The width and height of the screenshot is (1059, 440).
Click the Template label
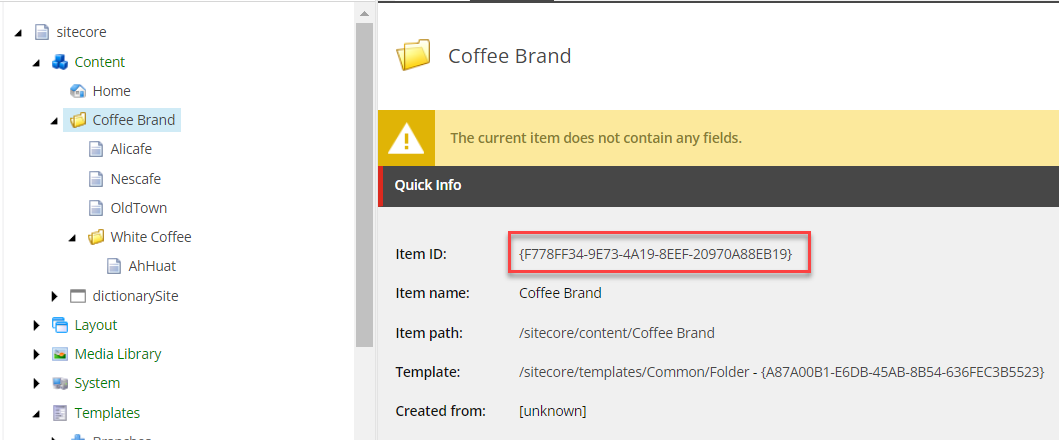point(428,372)
